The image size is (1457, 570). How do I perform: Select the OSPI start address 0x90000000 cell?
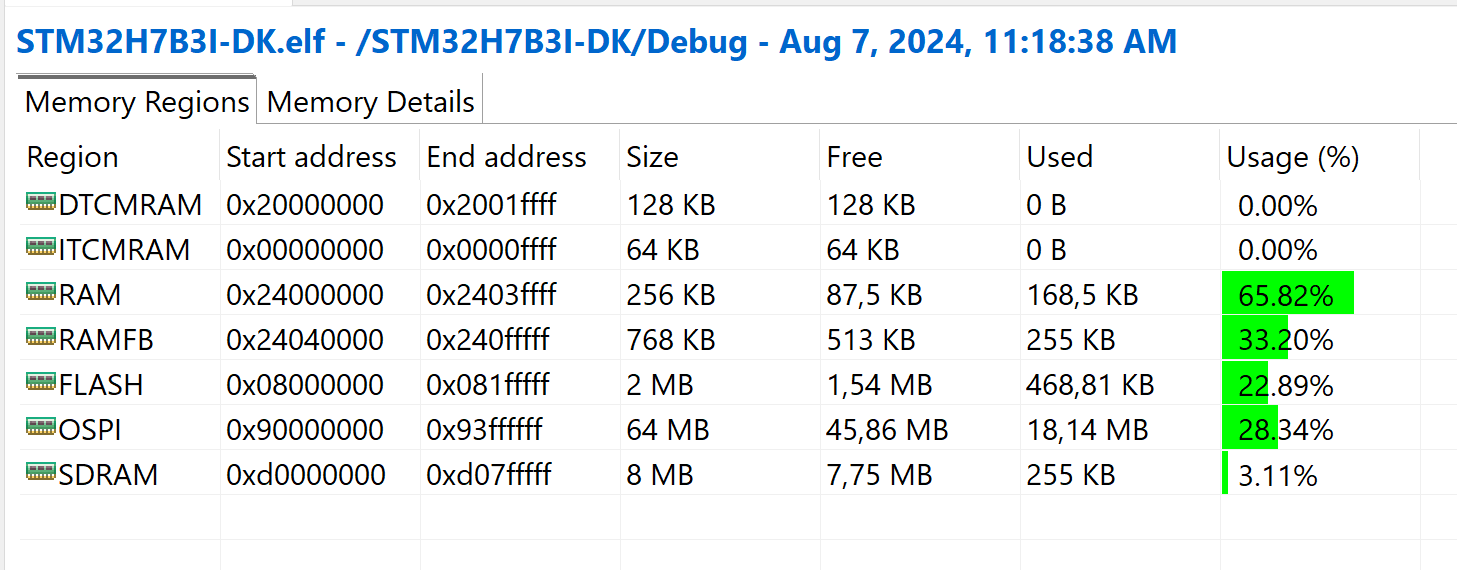(305, 430)
